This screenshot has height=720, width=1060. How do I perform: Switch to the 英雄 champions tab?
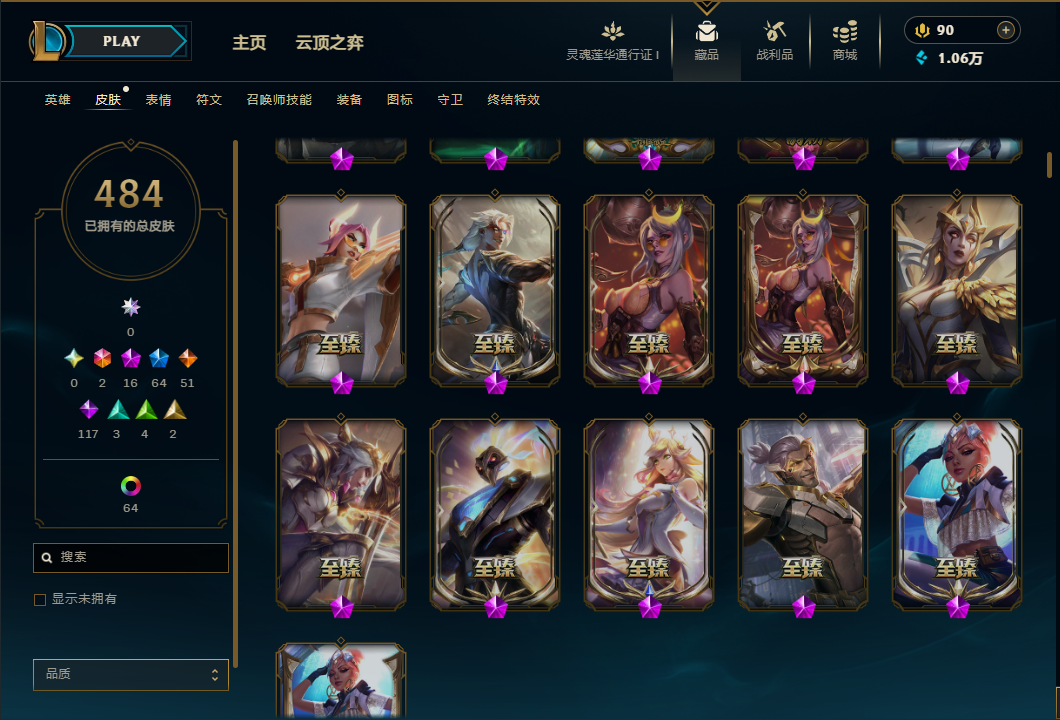57,100
